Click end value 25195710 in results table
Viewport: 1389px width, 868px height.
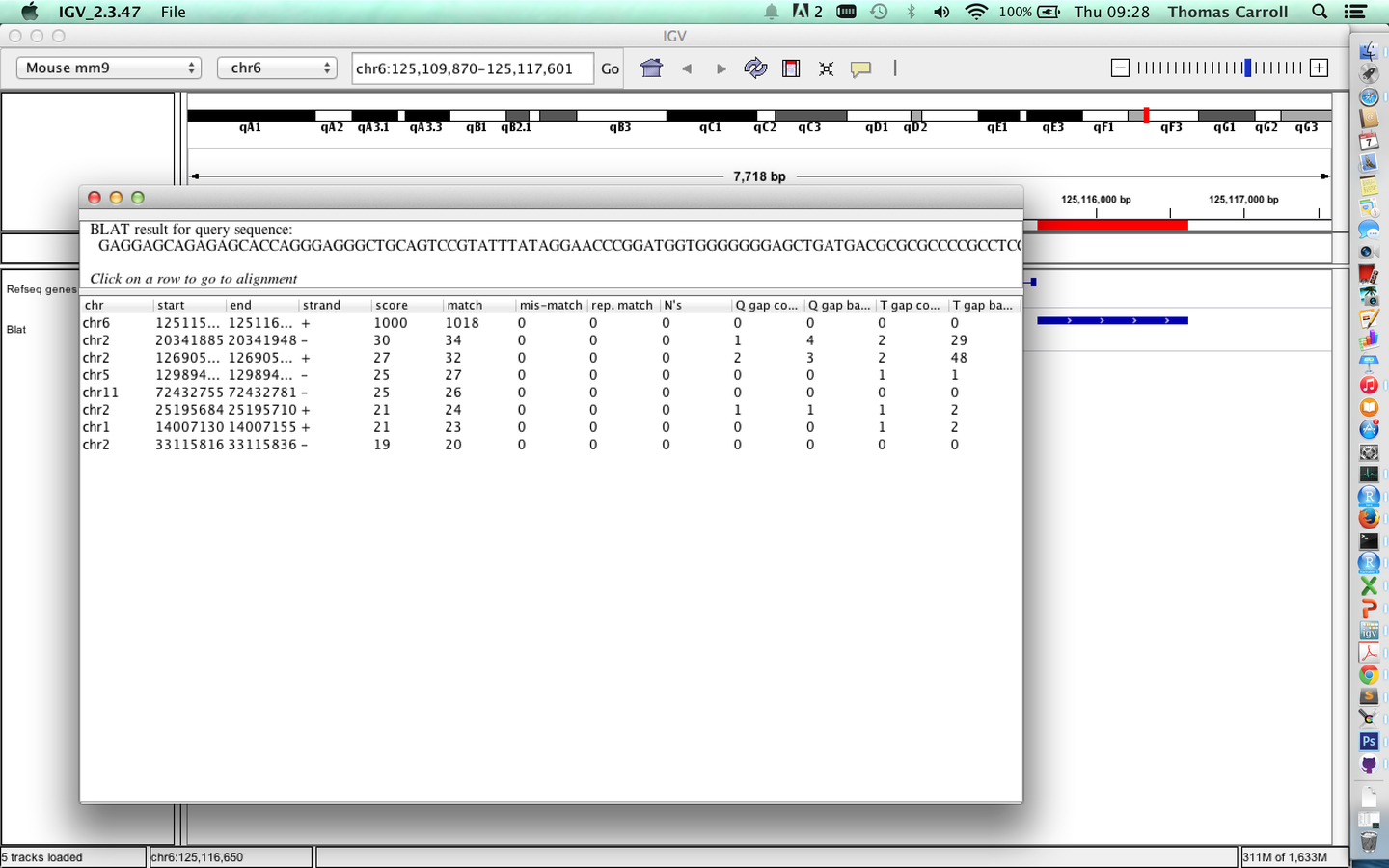pos(262,410)
